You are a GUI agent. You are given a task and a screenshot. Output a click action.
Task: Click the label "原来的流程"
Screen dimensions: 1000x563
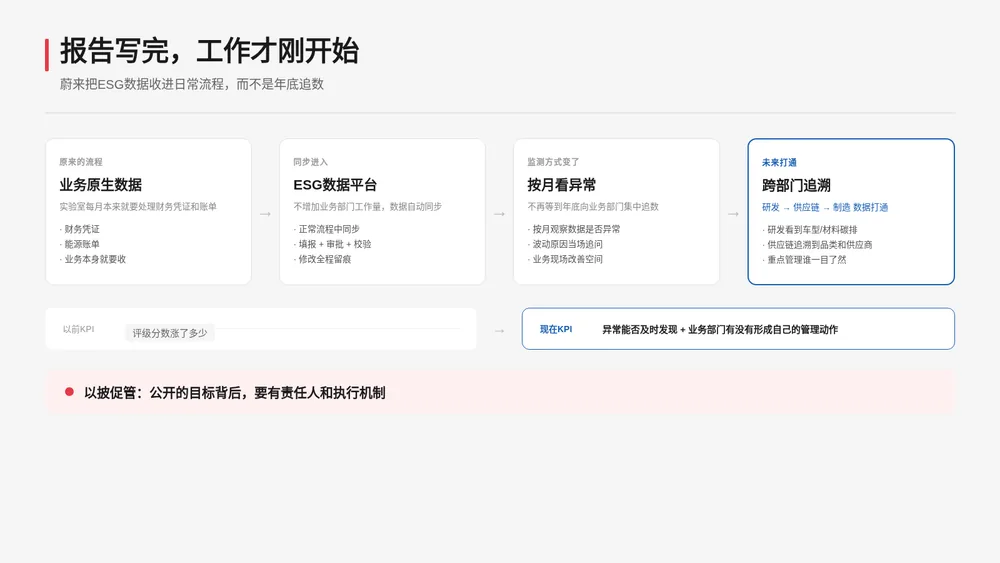point(81,162)
